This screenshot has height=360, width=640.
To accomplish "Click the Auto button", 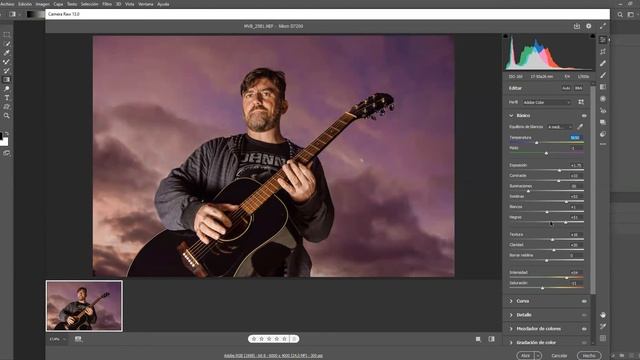I will pyautogui.click(x=566, y=88).
